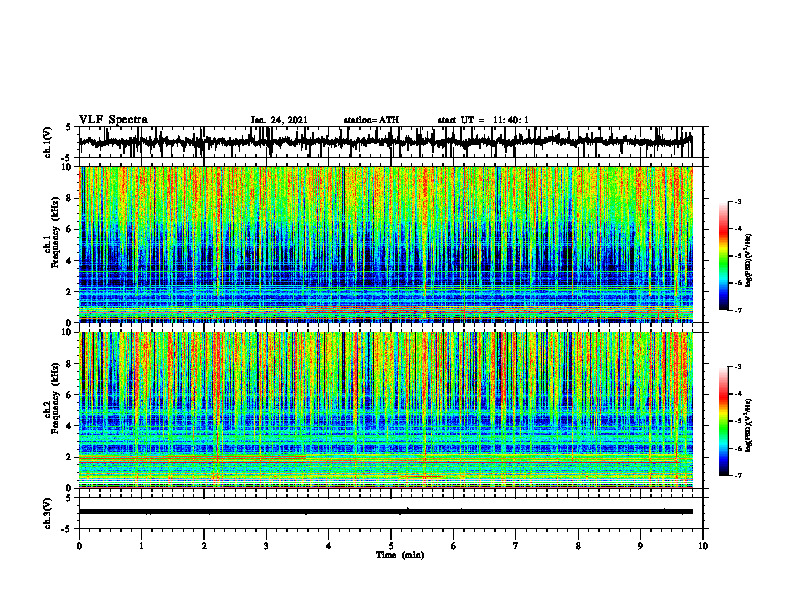Click the time axis end label "10"
The image size is (792, 612).
coord(703,546)
